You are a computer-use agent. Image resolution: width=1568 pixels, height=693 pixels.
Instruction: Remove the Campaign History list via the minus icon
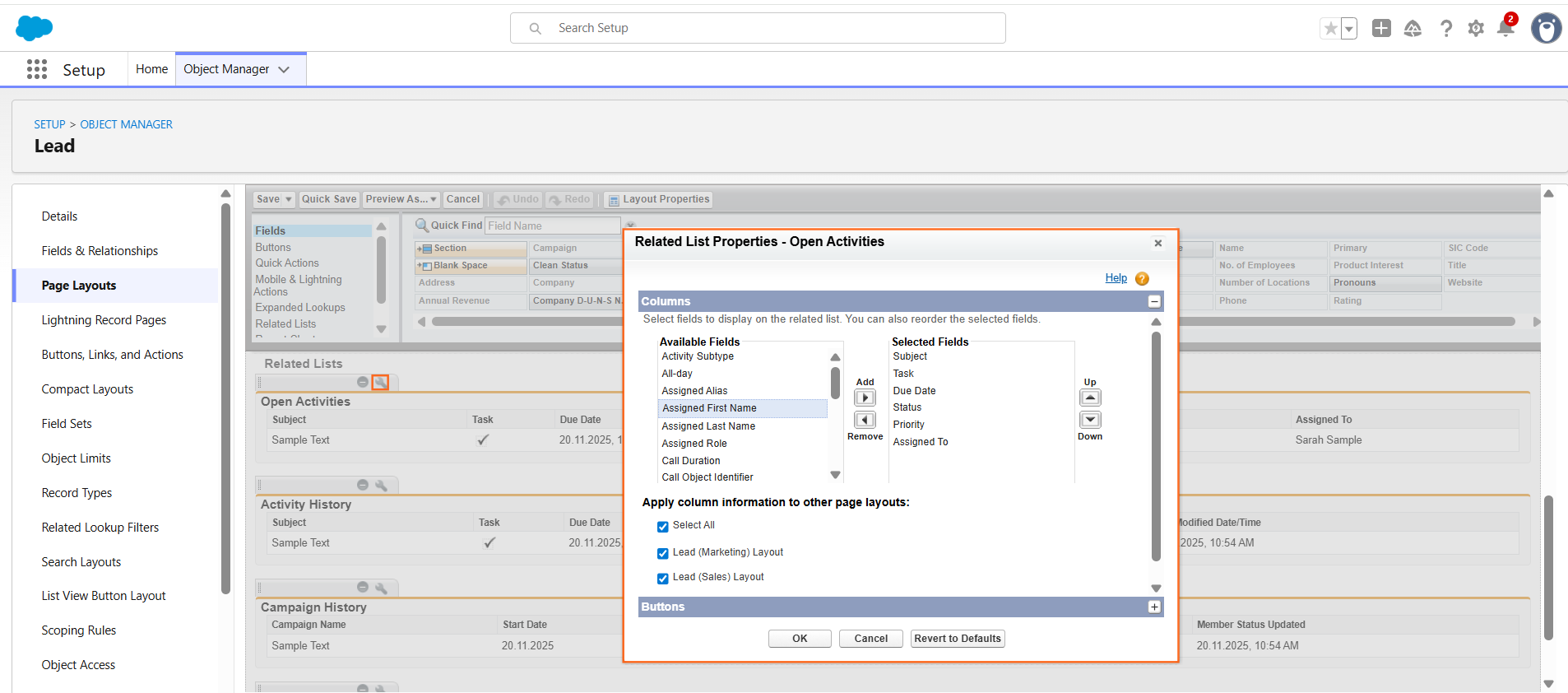coord(362,588)
